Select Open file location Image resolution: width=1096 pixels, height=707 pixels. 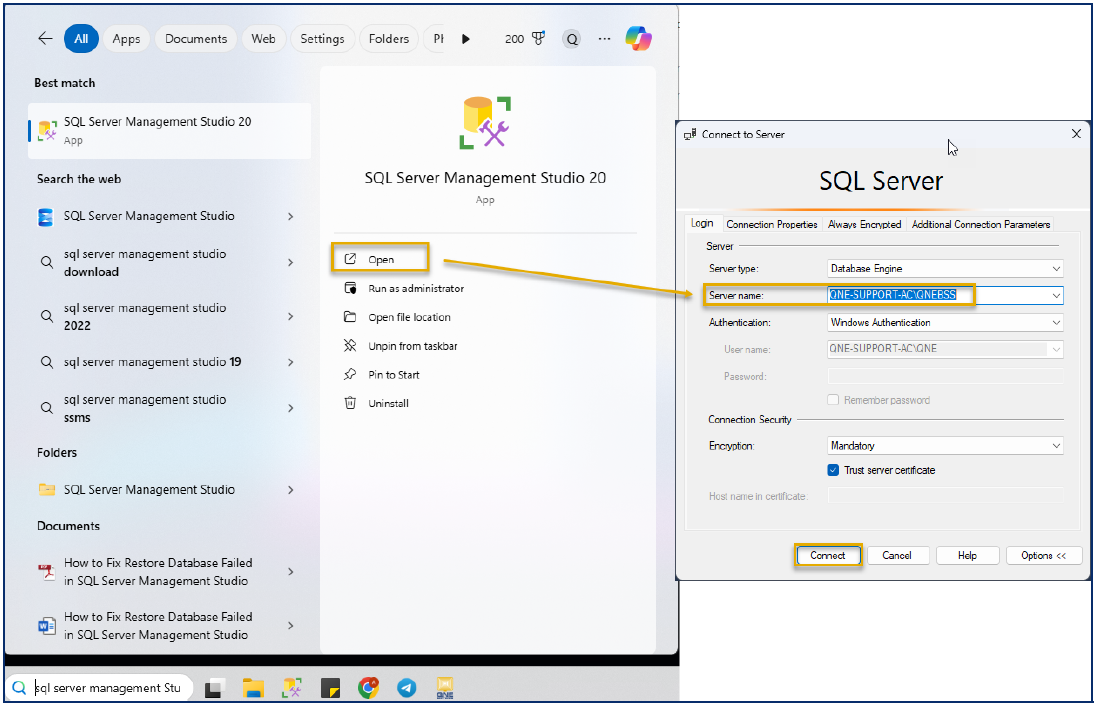(409, 317)
